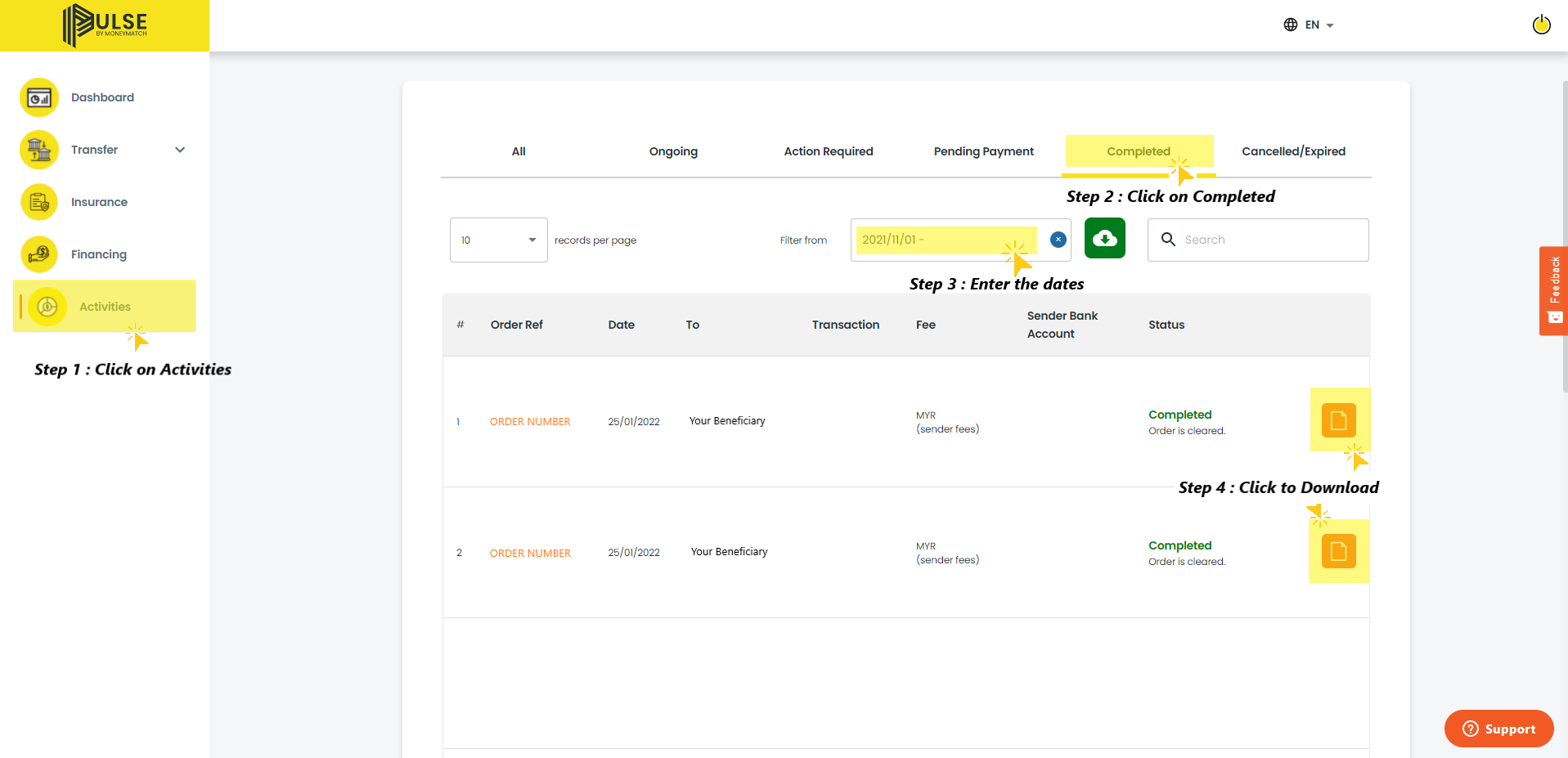Switch to the Ongoing tab

coord(673,151)
